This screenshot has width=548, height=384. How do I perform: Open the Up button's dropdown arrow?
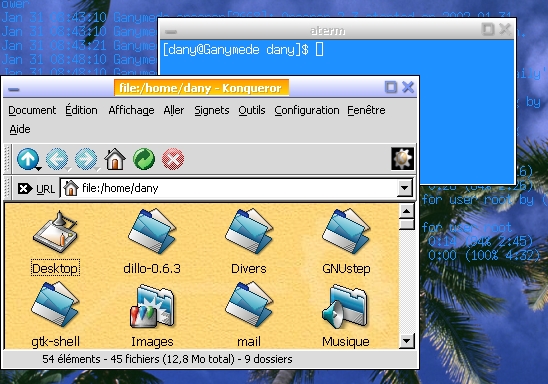tap(39, 169)
